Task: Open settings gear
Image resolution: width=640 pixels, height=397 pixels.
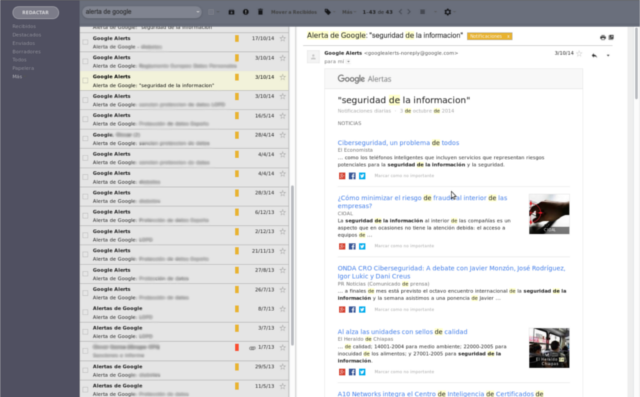Action: click(447, 12)
